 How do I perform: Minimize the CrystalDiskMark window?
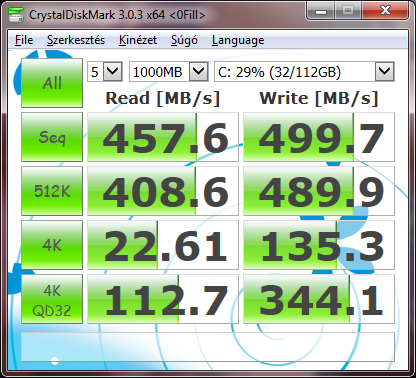[320, 11]
